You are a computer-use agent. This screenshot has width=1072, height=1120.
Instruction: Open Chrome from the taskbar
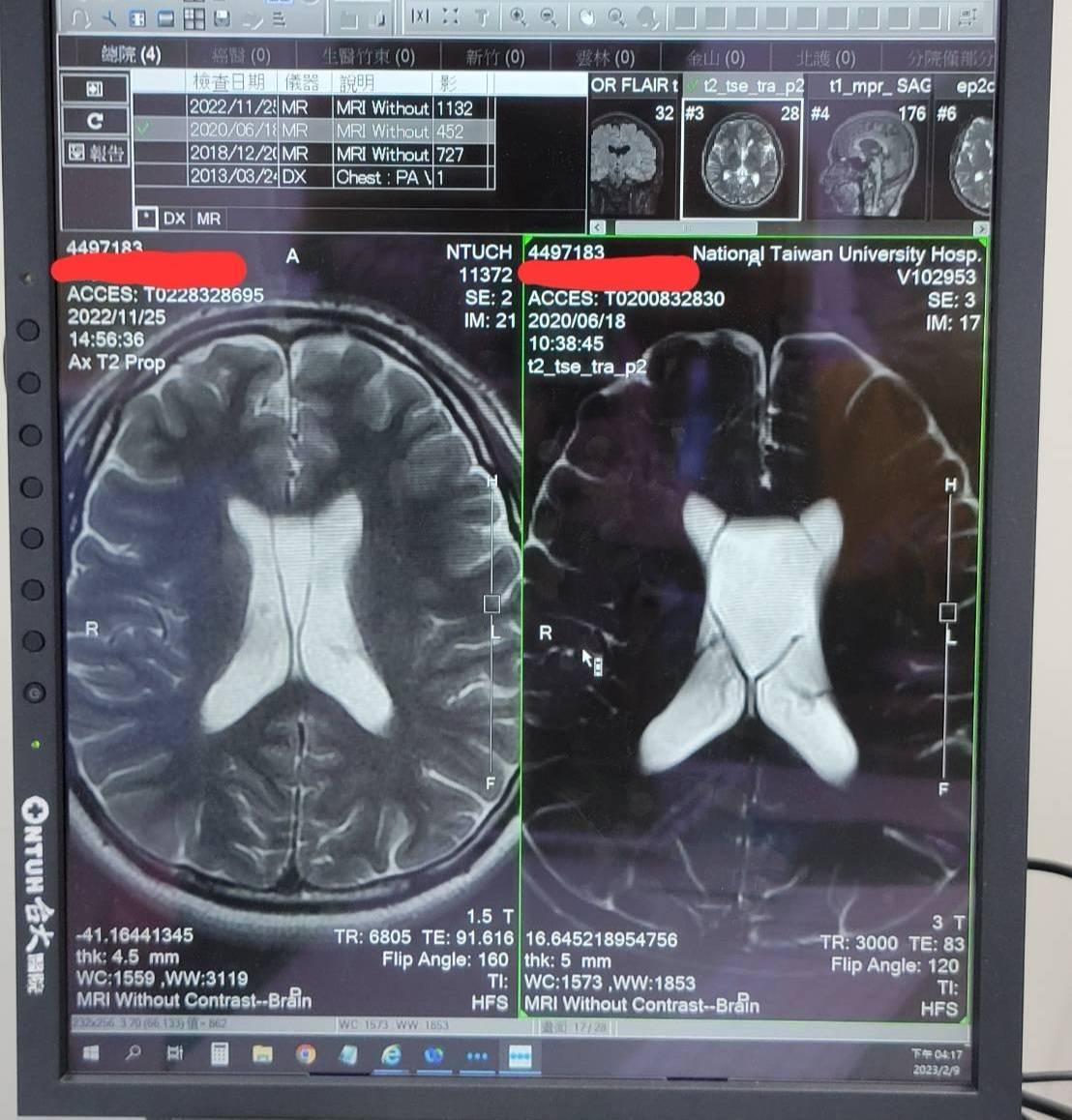(306, 1054)
